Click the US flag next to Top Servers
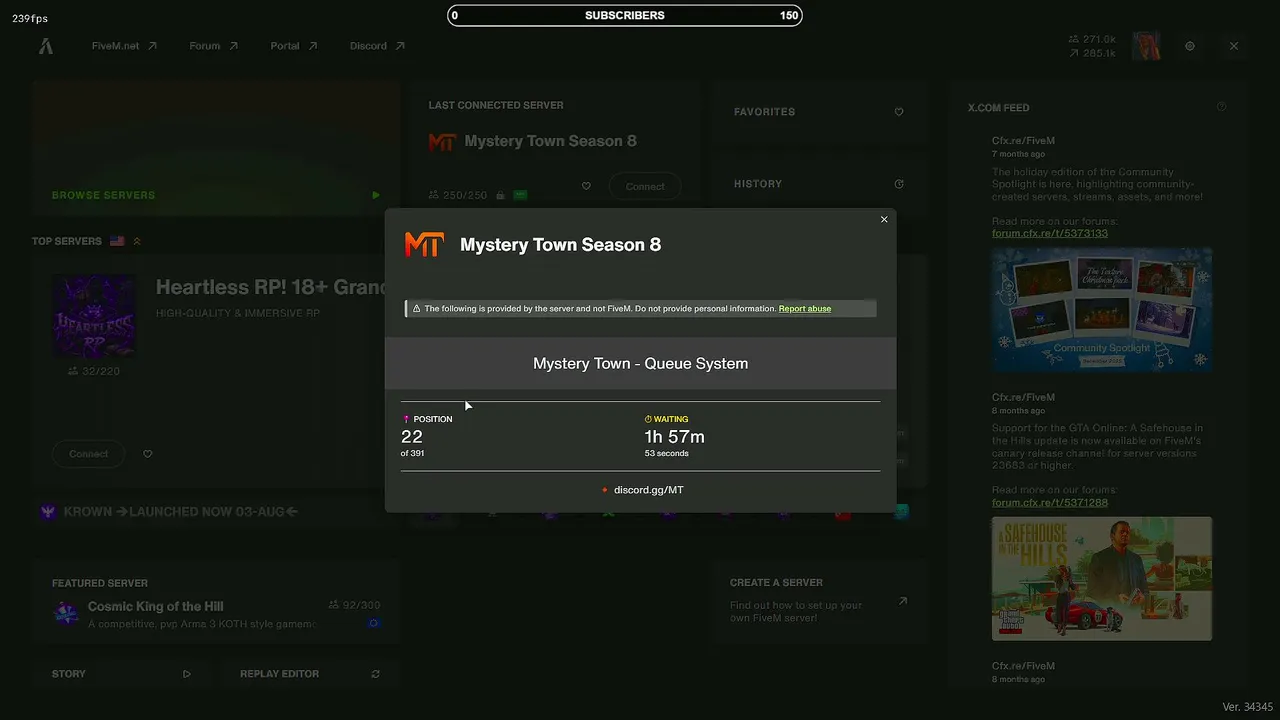1280x720 pixels. click(117, 241)
